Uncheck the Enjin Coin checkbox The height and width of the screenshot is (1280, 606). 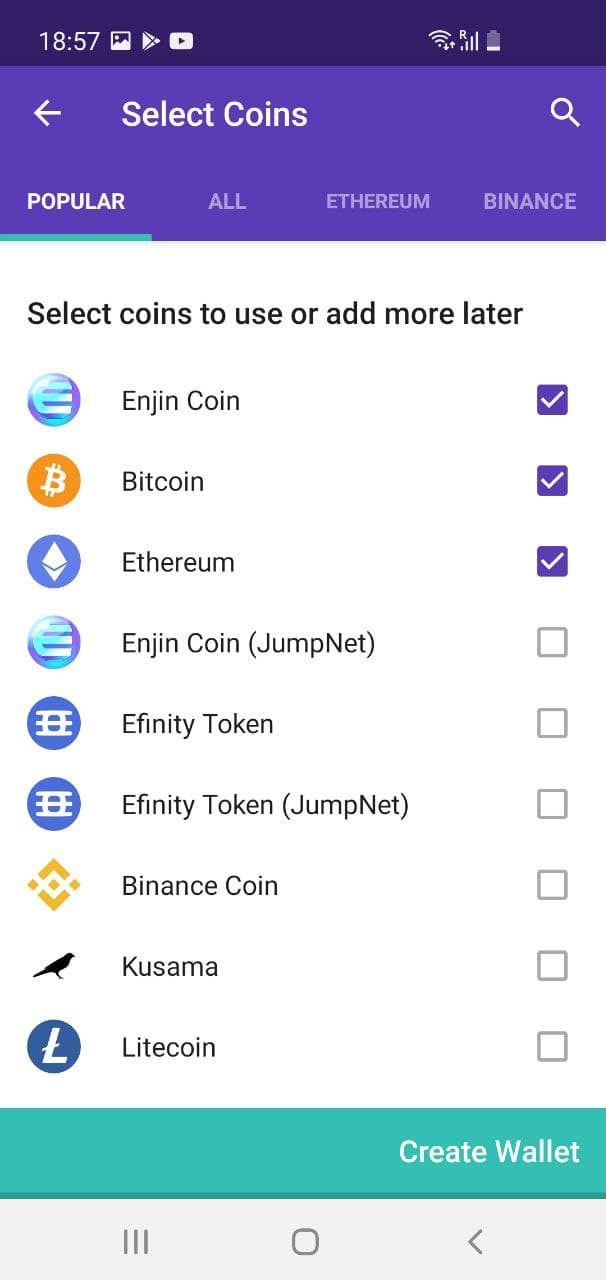coord(552,401)
